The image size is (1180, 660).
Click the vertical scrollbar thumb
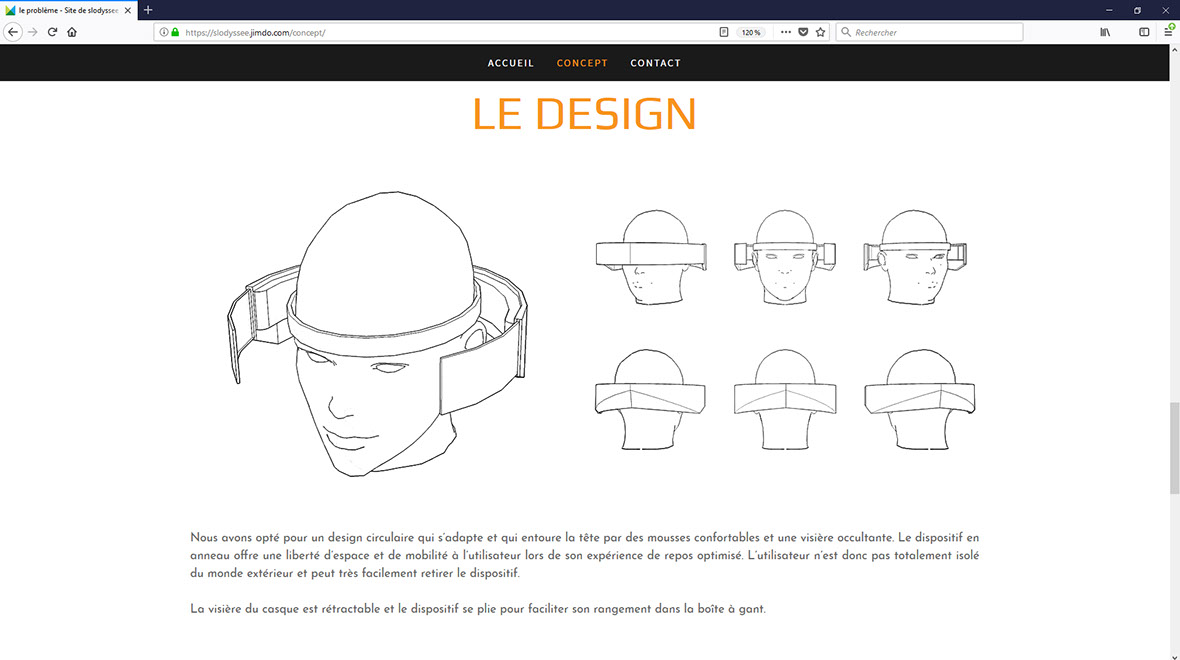point(1174,448)
